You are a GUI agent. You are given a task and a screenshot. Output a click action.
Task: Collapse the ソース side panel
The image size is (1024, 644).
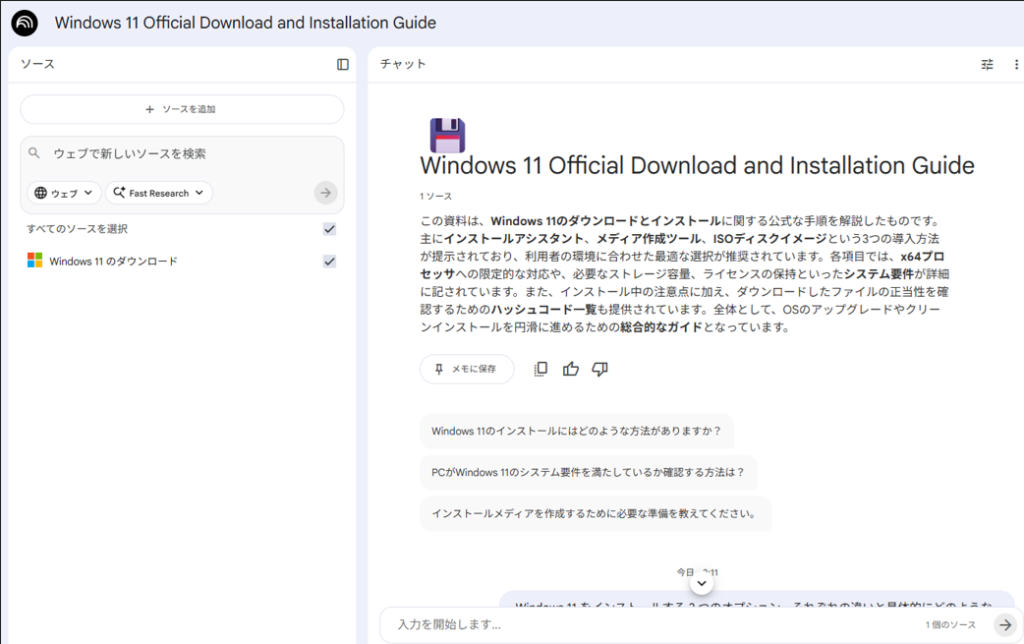point(343,64)
